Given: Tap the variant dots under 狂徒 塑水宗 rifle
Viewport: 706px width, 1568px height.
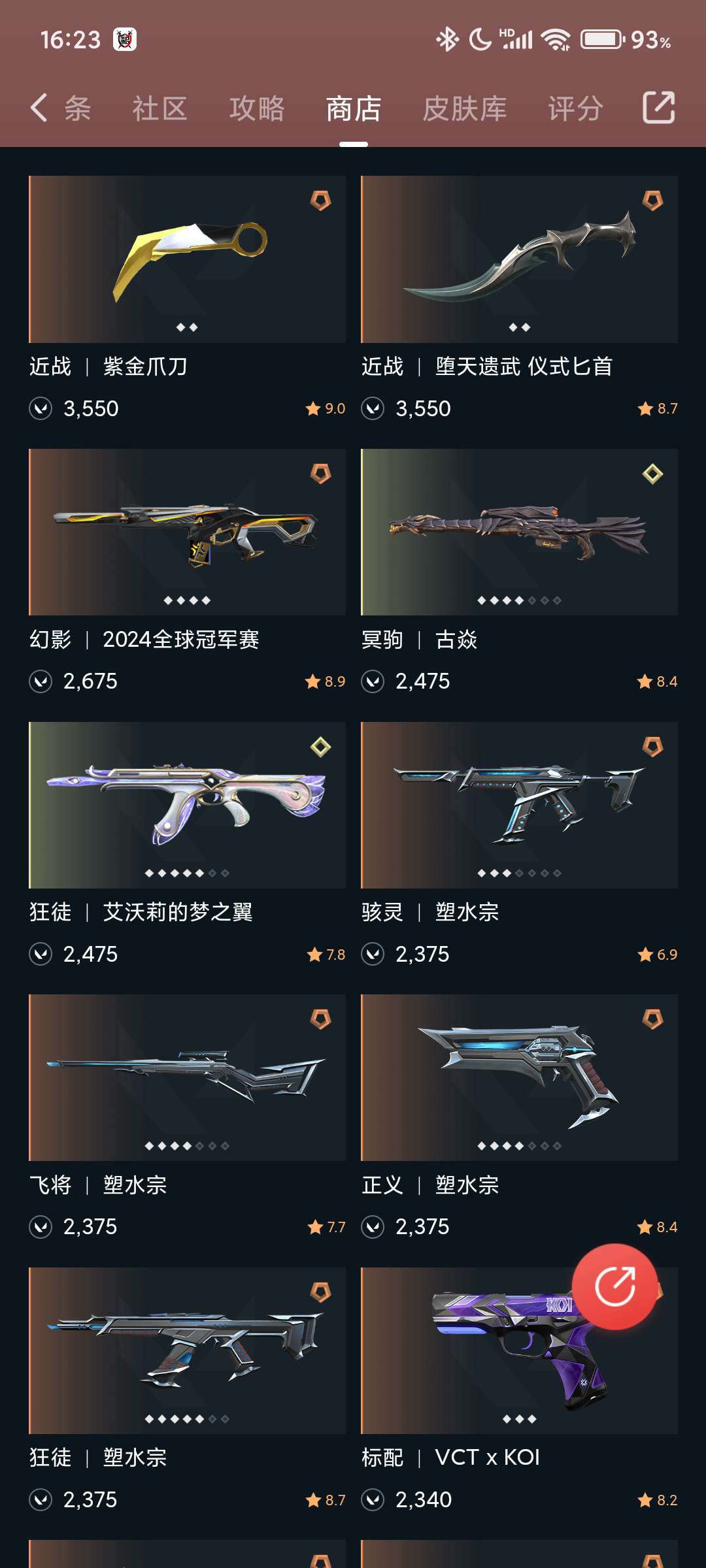Looking at the screenshot, I should point(187,1419).
